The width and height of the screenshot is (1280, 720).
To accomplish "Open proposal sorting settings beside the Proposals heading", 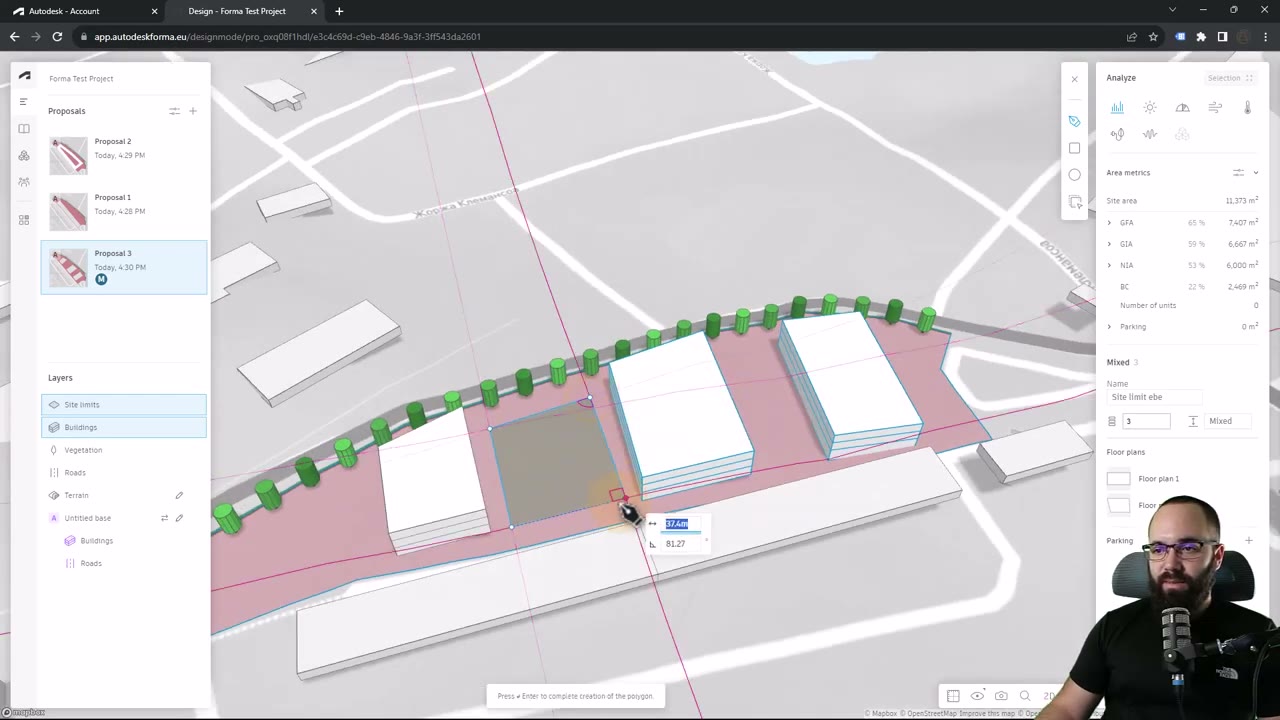I will pyautogui.click(x=174, y=111).
